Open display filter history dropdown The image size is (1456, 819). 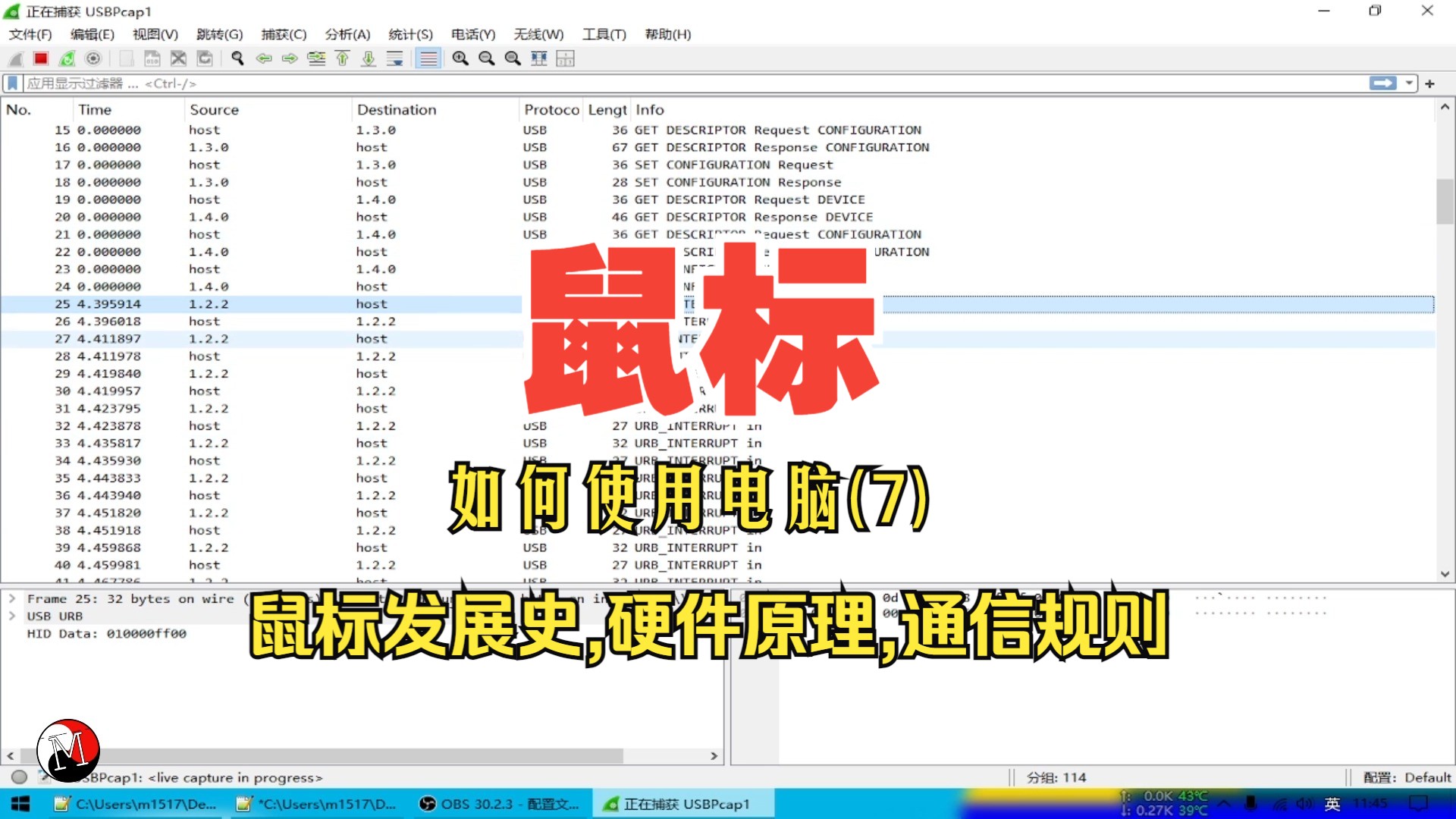1409,83
